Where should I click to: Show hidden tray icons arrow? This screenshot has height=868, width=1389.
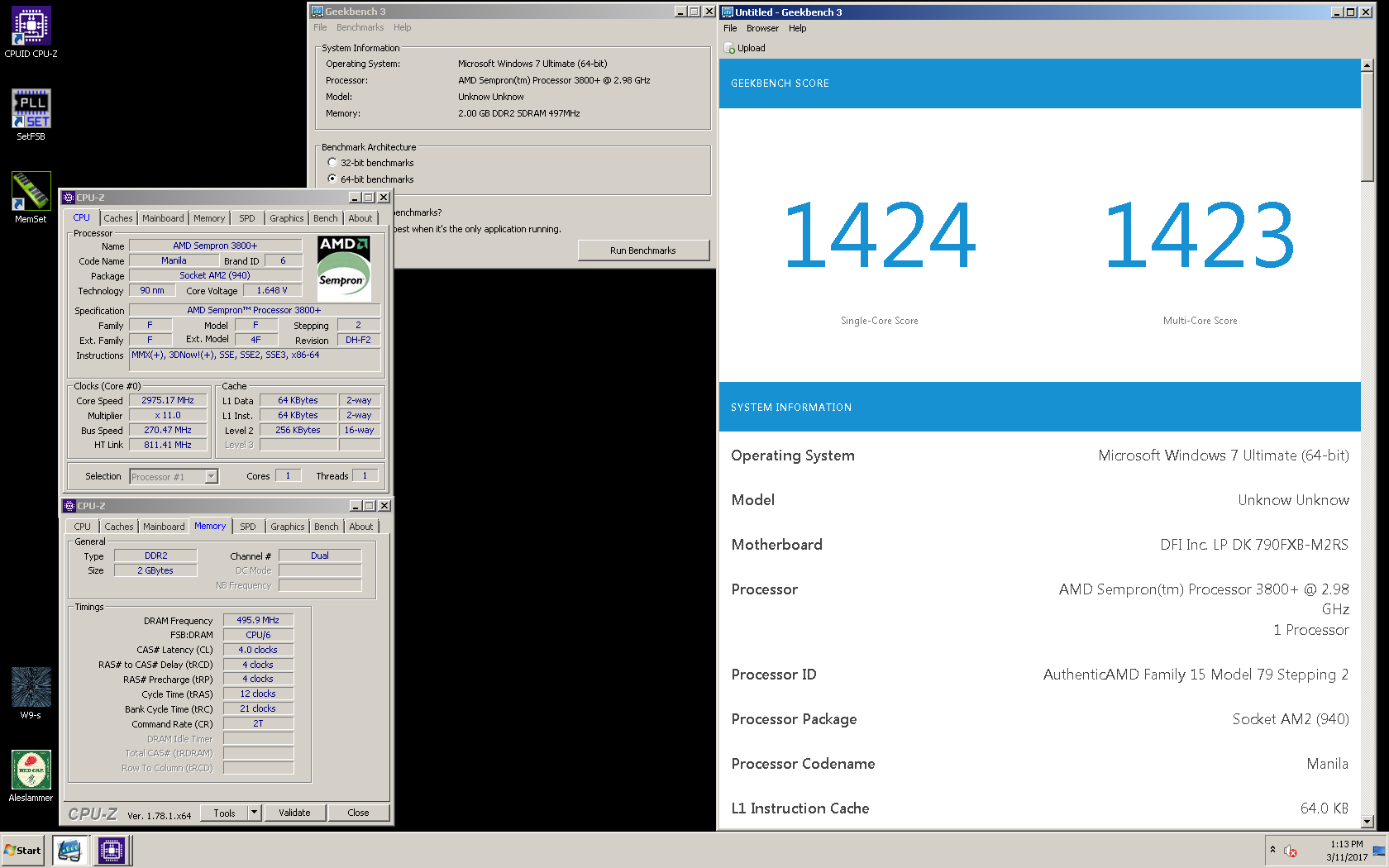click(x=1272, y=850)
